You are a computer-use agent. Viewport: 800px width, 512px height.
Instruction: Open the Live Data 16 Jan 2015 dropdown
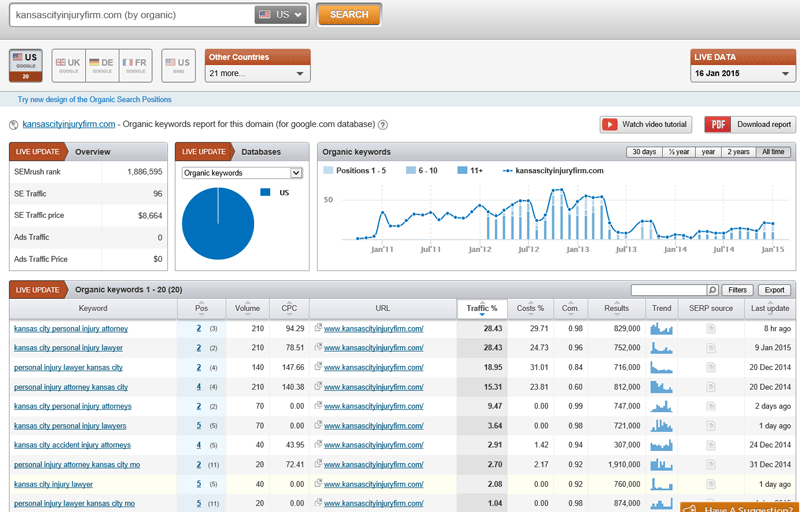click(x=743, y=73)
